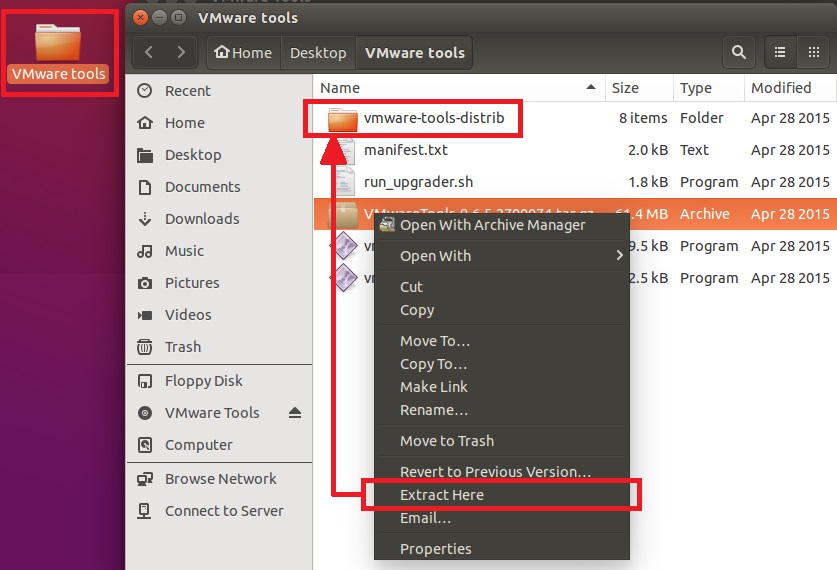This screenshot has width=837, height=570.
Task: Select the vmware-tools-distrib folder icon
Action: click(x=343, y=118)
